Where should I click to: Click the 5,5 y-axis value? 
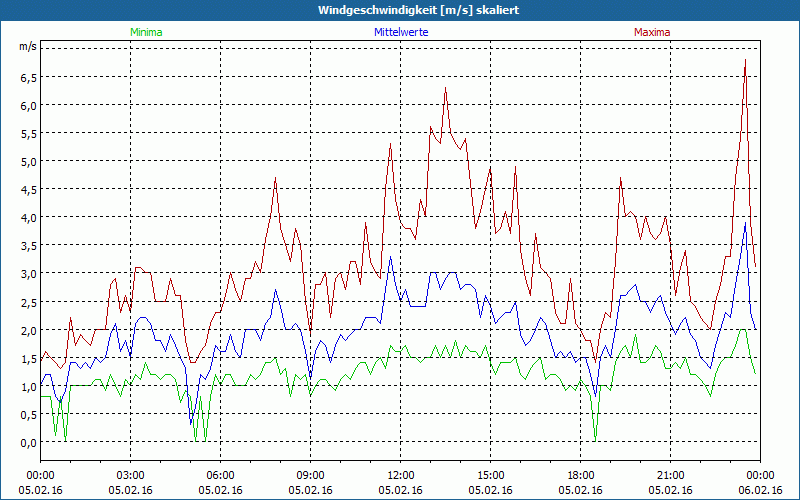point(28,133)
